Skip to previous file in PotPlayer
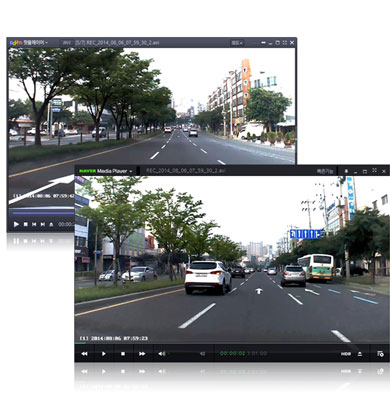 tap(34, 224)
